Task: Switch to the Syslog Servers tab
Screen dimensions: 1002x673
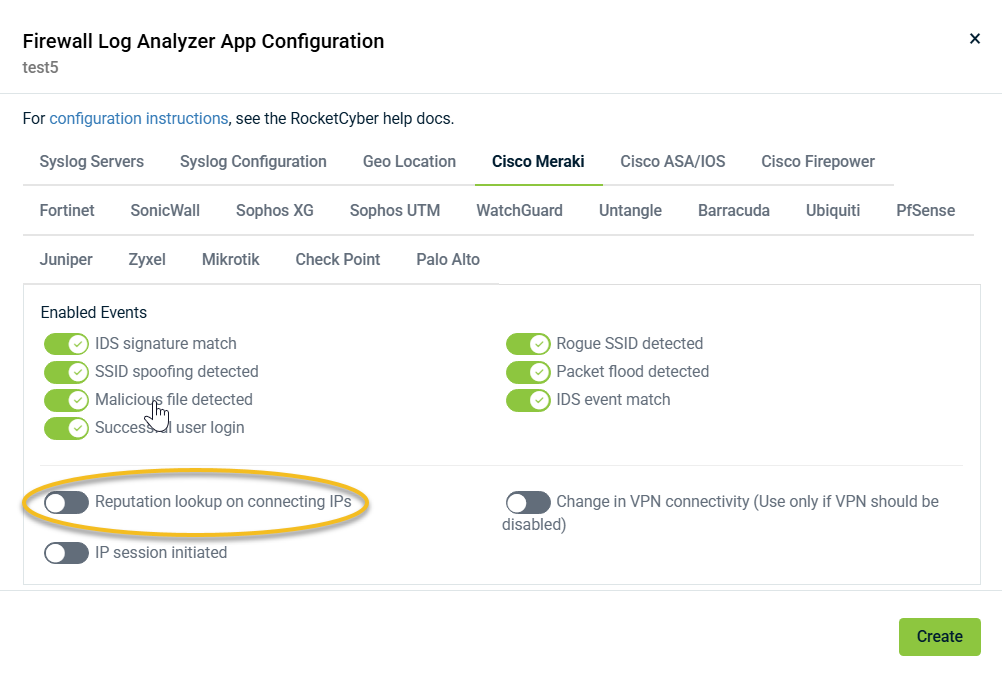Action: coord(92,162)
